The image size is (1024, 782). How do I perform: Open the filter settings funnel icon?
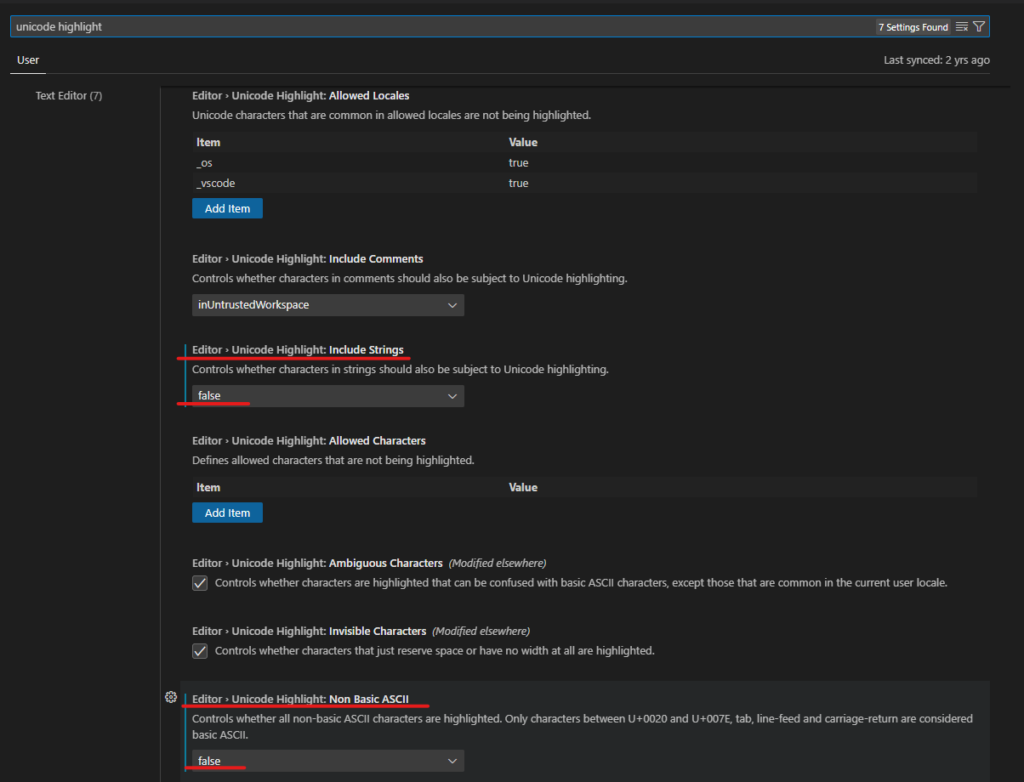(979, 27)
